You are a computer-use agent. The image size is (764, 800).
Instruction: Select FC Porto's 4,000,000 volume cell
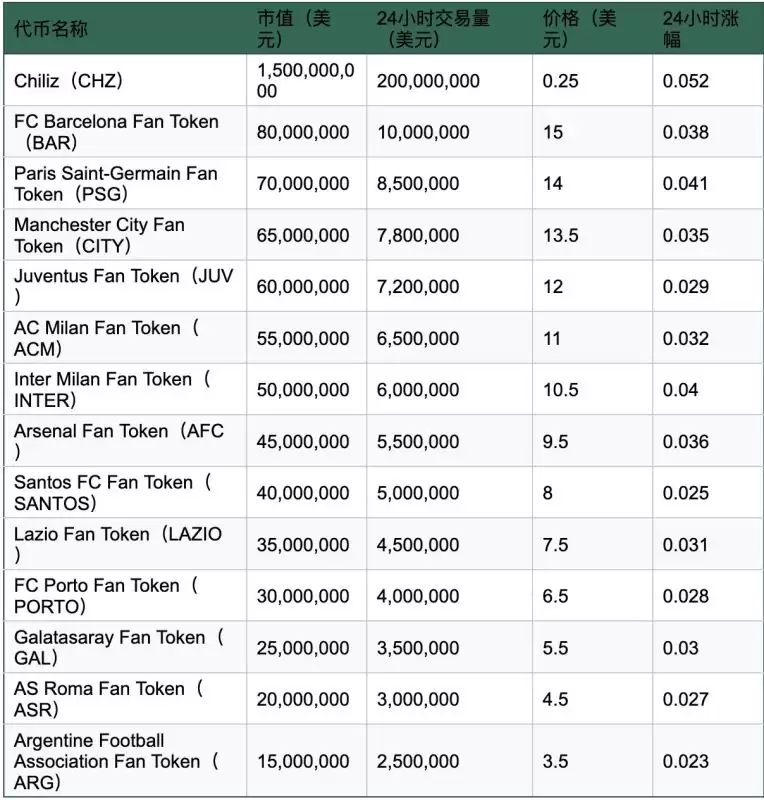pos(418,596)
